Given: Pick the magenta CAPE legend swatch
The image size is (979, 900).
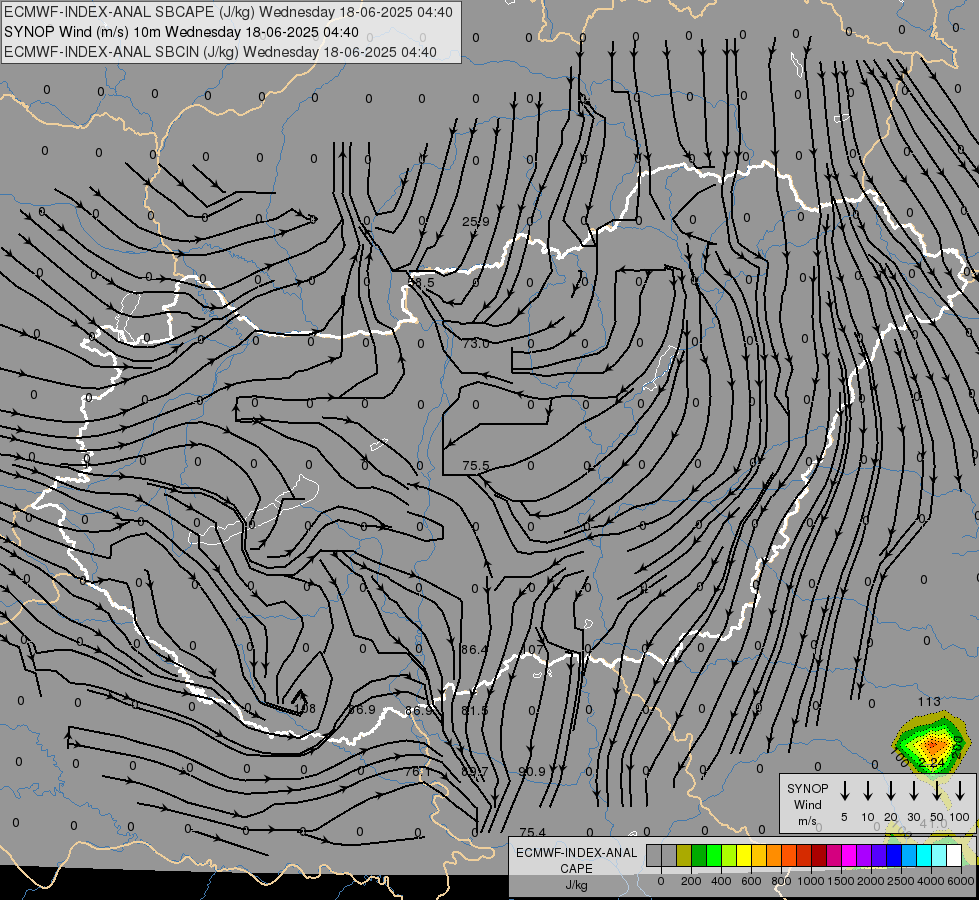Looking at the screenshot, I should tap(849, 855).
